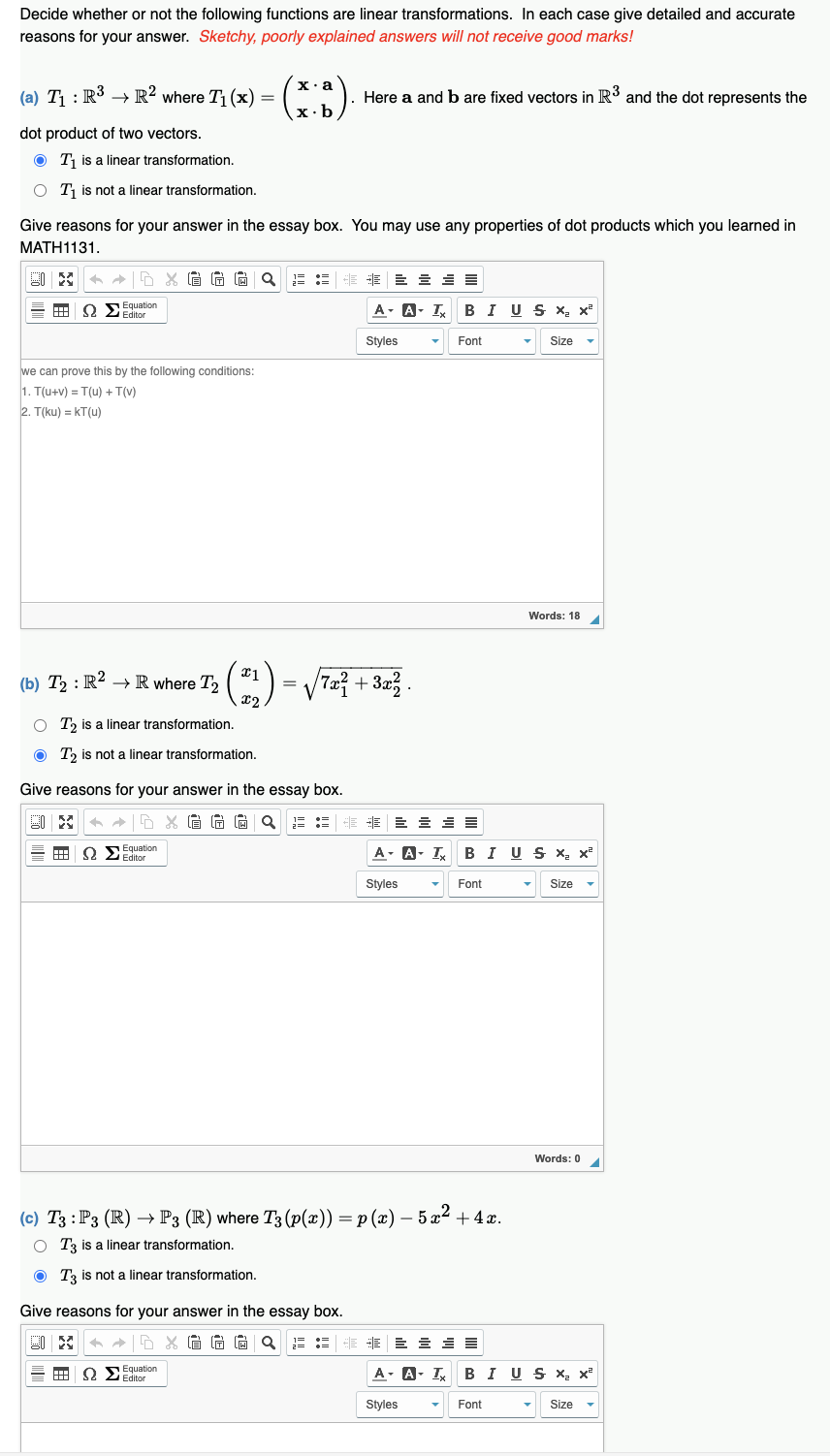This screenshot has height=1456, width=830.
Task: Cut selected text using the scissors icon
Action: click(x=170, y=279)
